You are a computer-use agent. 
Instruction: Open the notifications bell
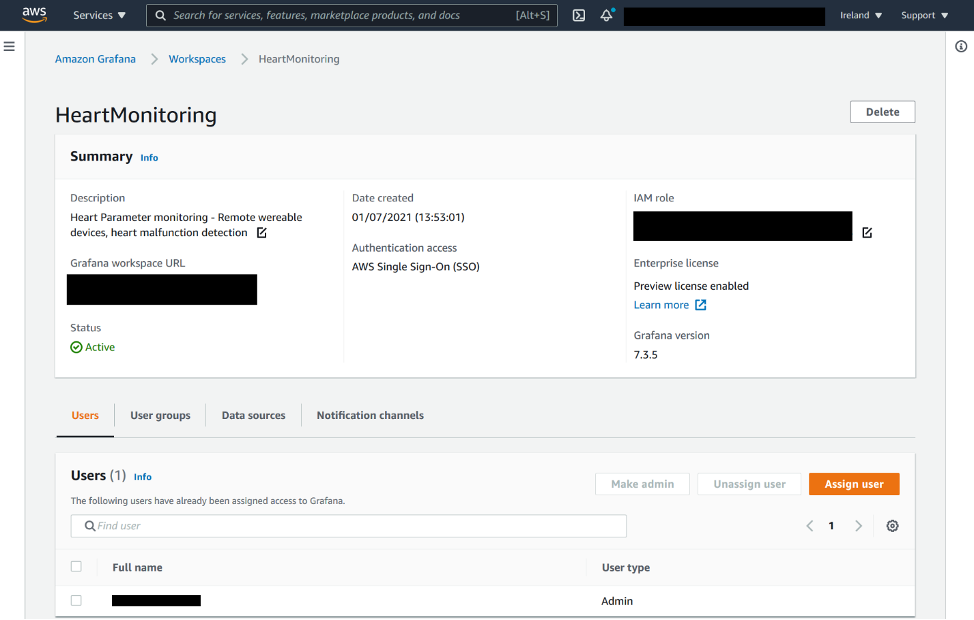coord(607,15)
